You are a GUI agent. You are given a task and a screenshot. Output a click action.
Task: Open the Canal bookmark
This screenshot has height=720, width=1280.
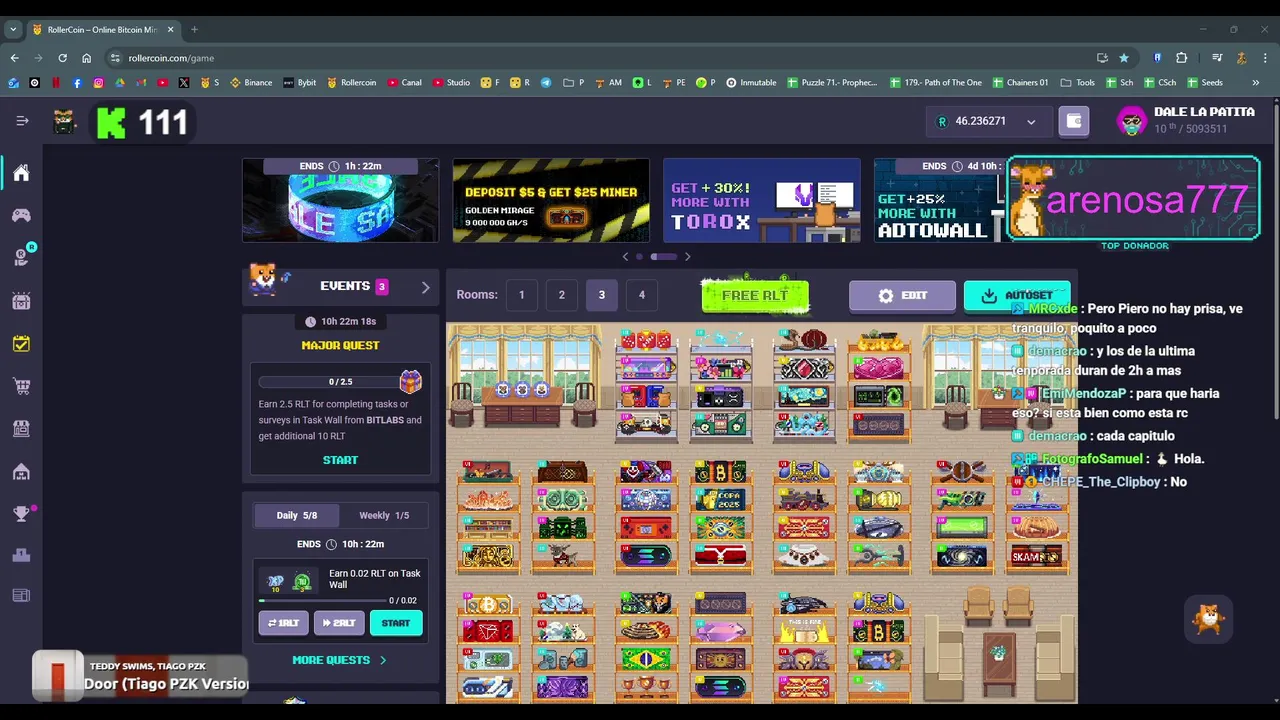click(x=404, y=83)
